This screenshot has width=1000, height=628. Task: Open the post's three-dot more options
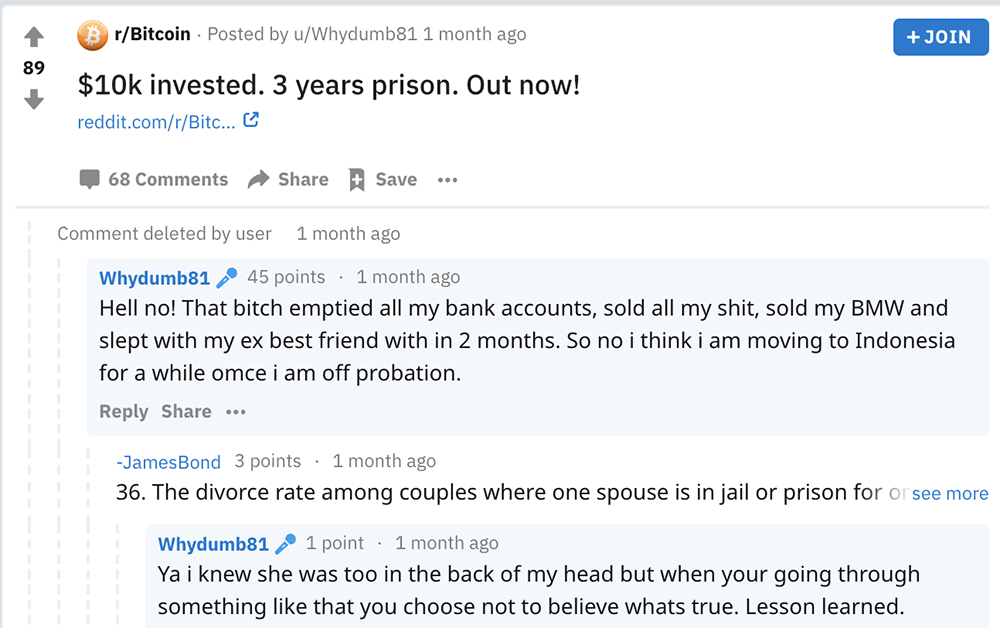[x=447, y=180]
